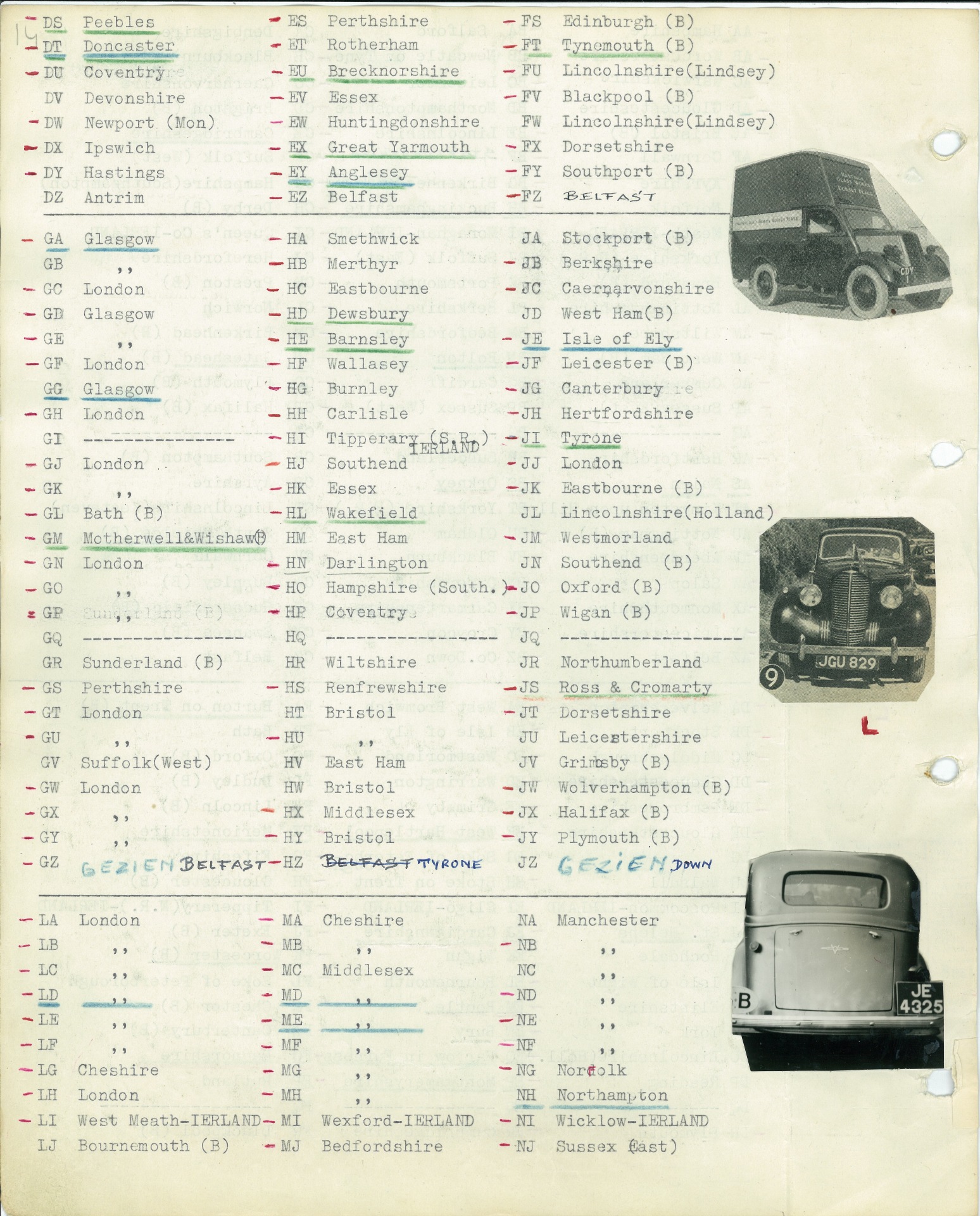Image resolution: width=980 pixels, height=1216 pixels.
Task: Click the text 'Blackpool (B)'
Action: 627,97
